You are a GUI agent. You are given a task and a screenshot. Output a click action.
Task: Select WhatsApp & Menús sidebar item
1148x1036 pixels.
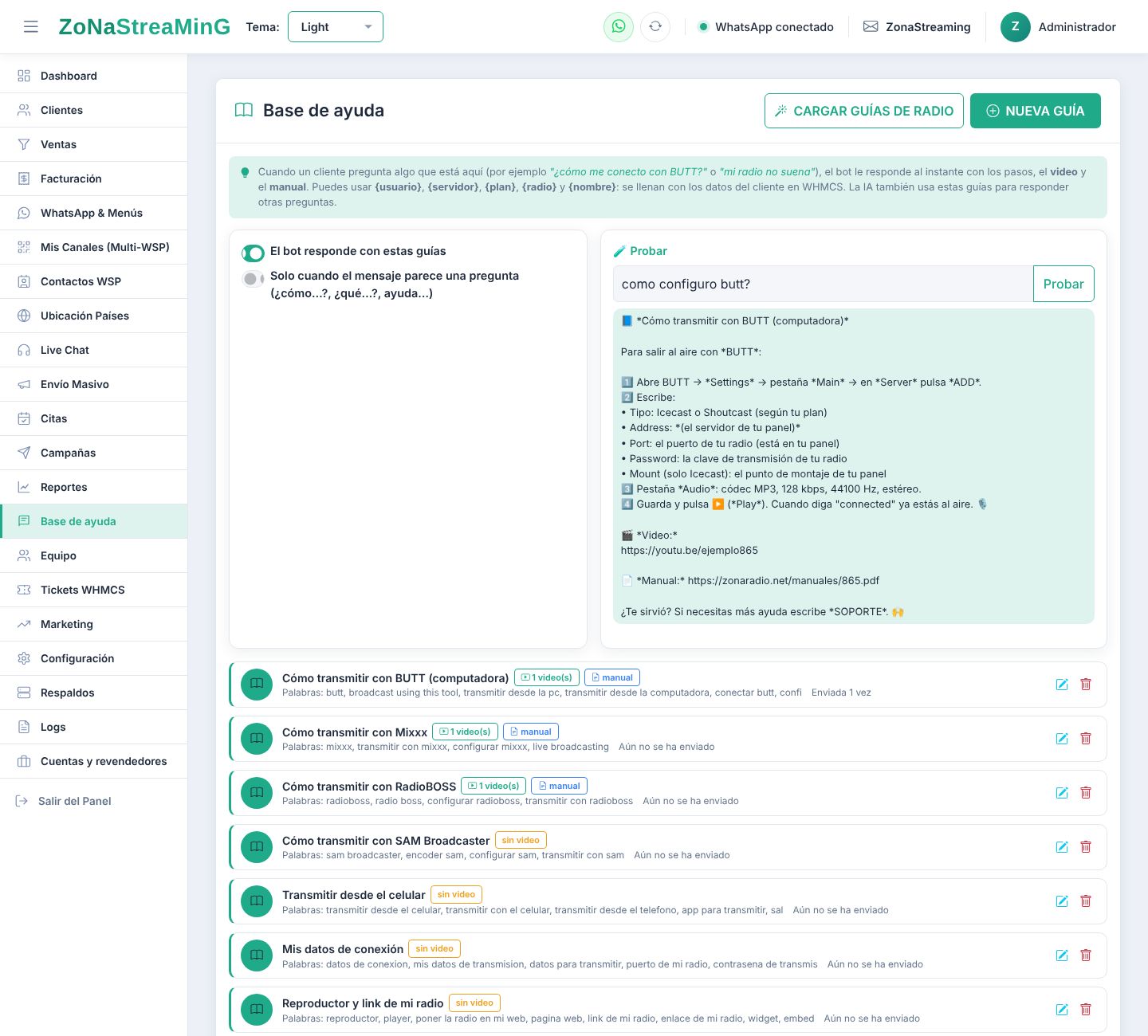click(x=94, y=213)
